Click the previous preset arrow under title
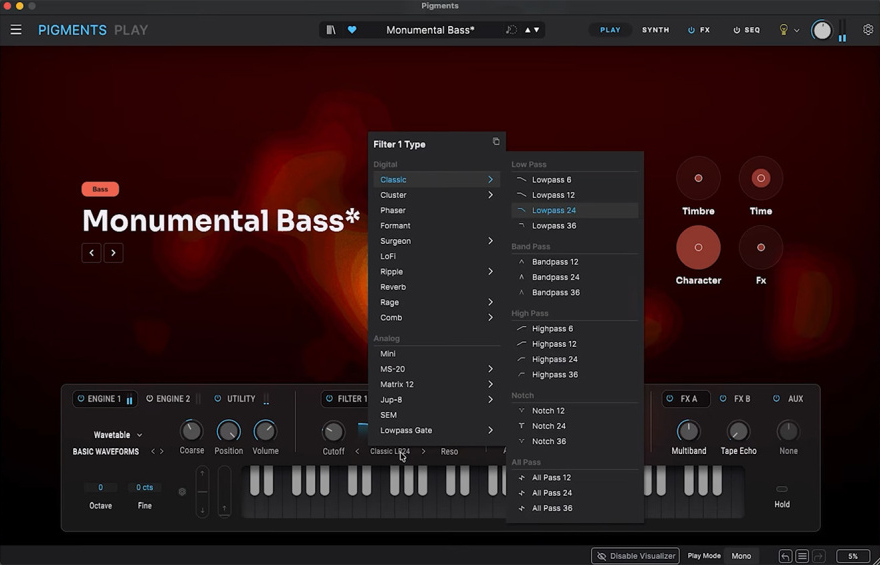The width and height of the screenshot is (880, 565). pos(91,252)
